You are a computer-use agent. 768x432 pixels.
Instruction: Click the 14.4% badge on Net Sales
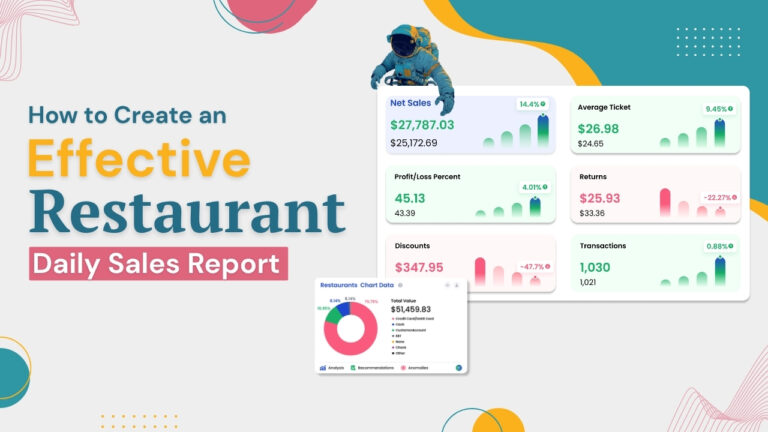point(532,104)
